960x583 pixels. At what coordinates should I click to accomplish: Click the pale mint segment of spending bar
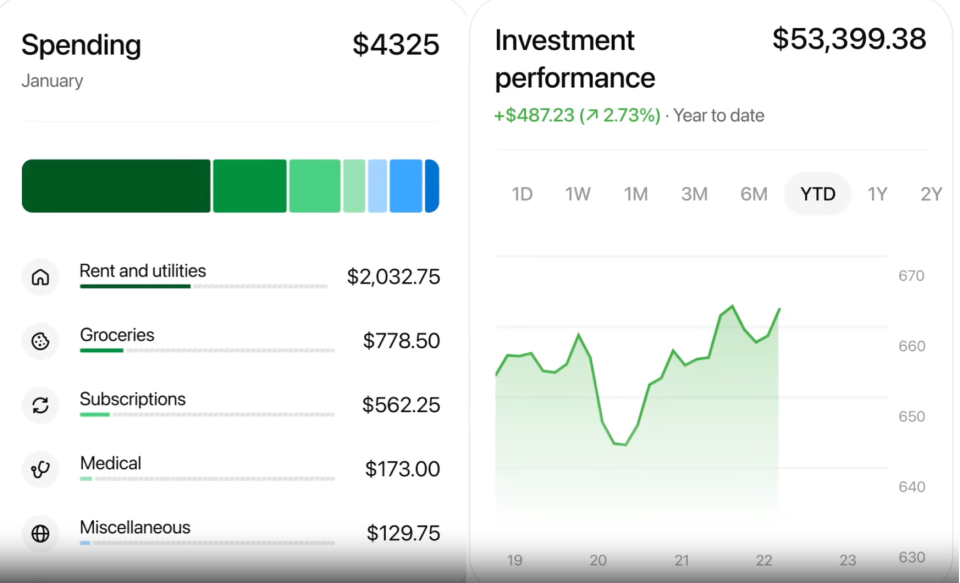[x=354, y=186]
